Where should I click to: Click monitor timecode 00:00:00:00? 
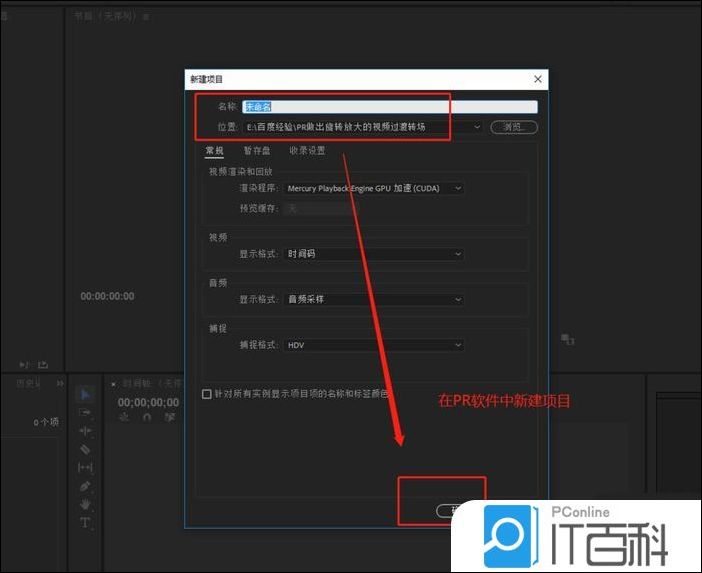pyautogui.click(x=107, y=296)
